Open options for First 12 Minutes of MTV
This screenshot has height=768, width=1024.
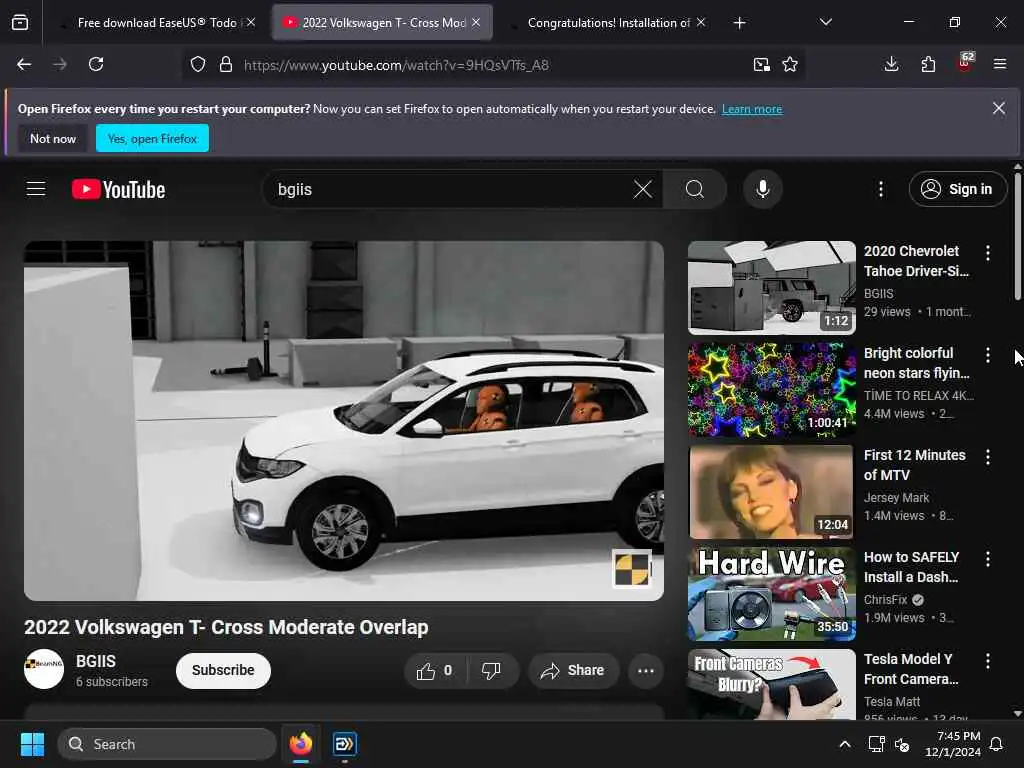pos(988,457)
